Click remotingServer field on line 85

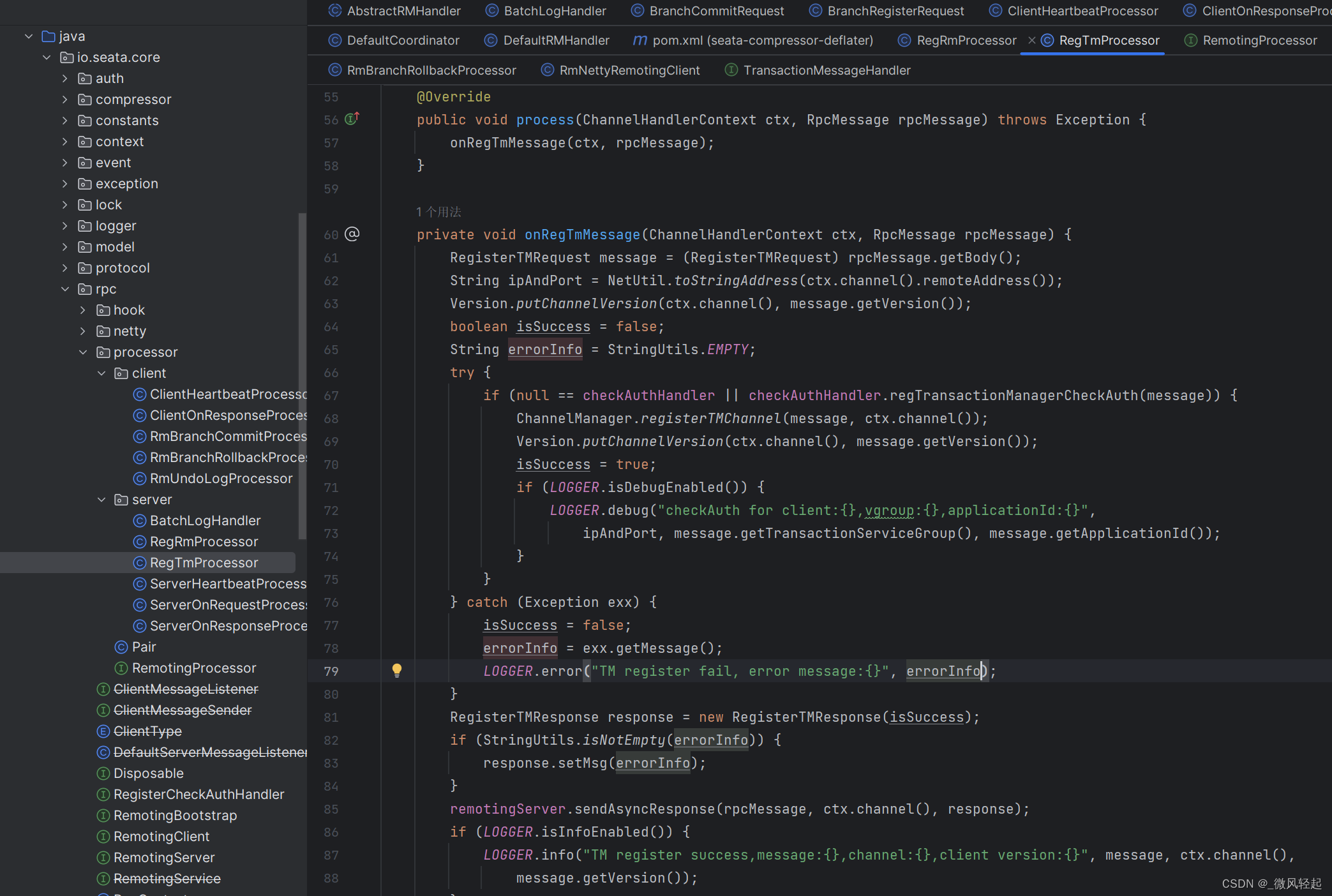click(x=507, y=809)
